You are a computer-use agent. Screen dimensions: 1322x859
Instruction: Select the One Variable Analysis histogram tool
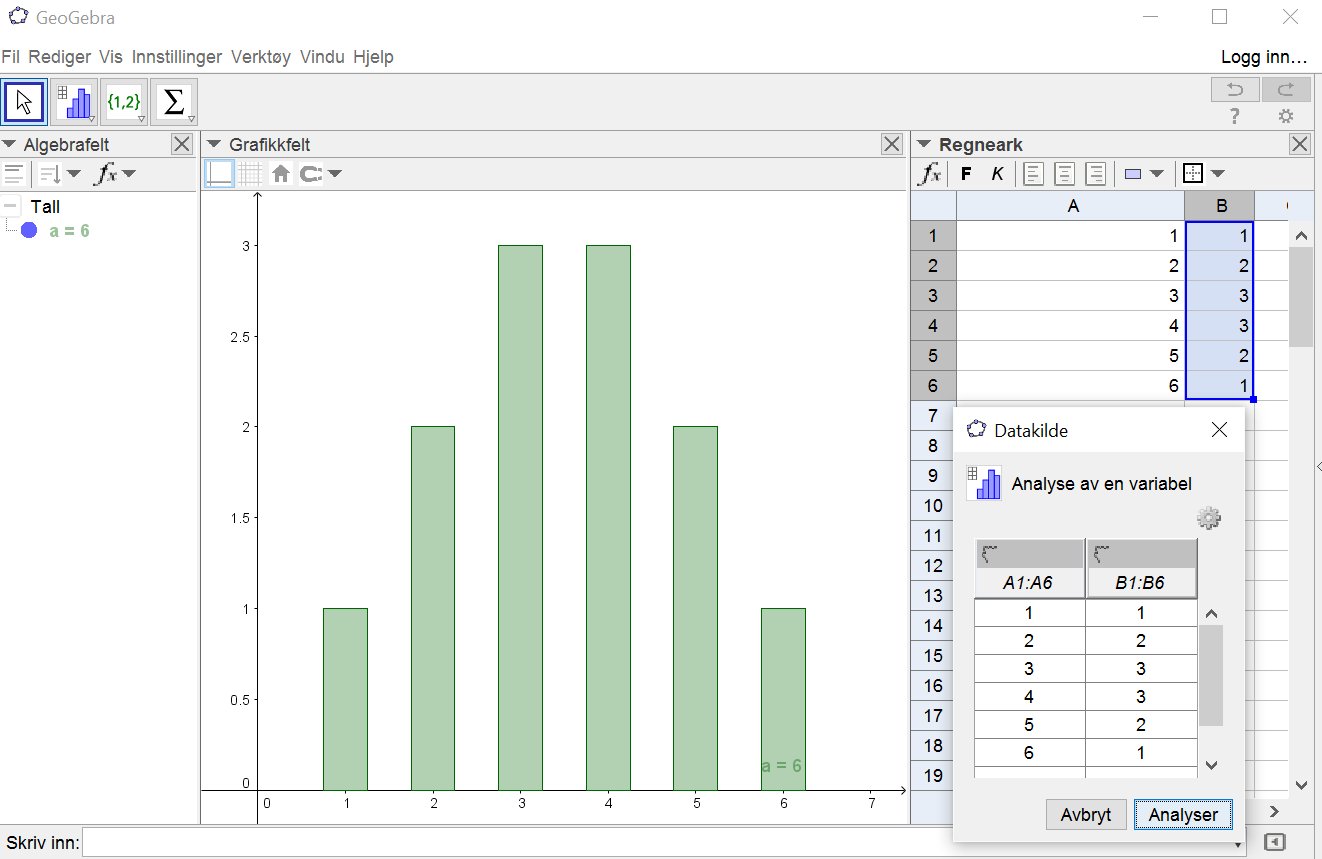point(75,102)
